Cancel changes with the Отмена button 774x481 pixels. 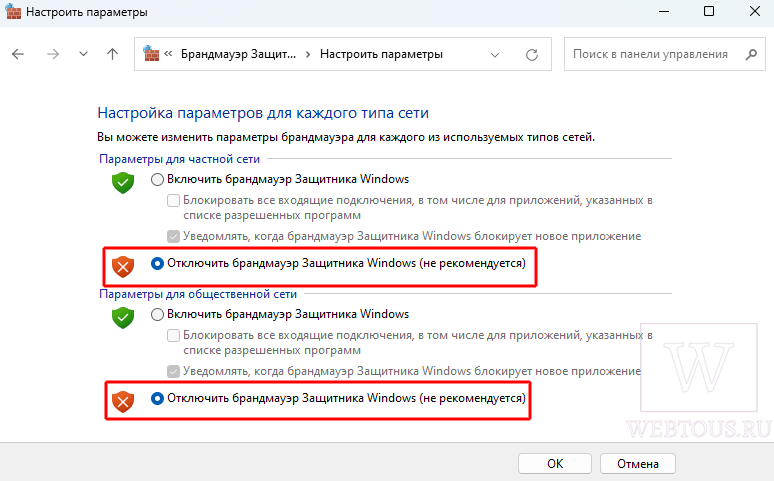[x=638, y=464]
